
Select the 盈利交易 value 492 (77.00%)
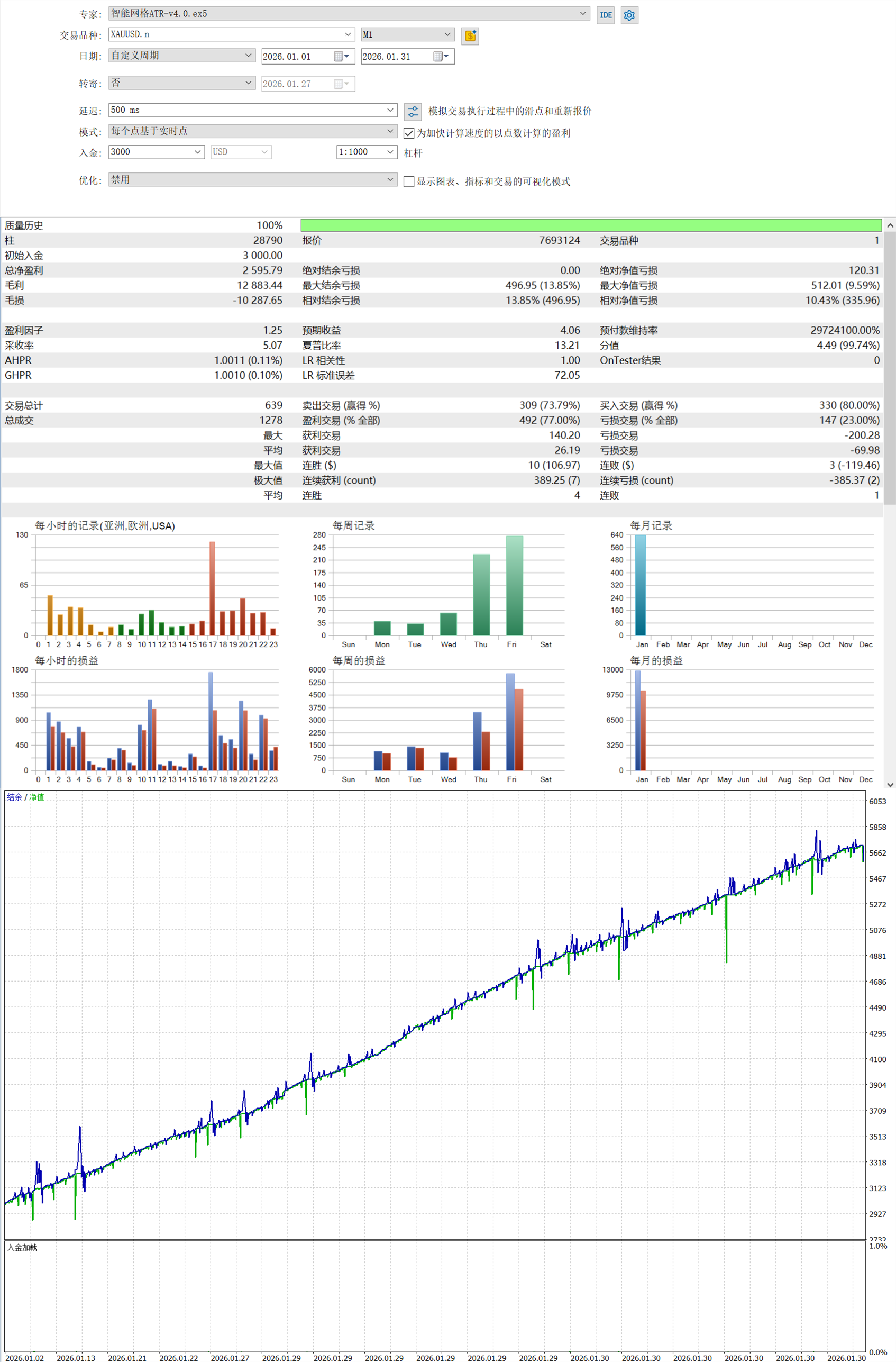tap(549, 420)
